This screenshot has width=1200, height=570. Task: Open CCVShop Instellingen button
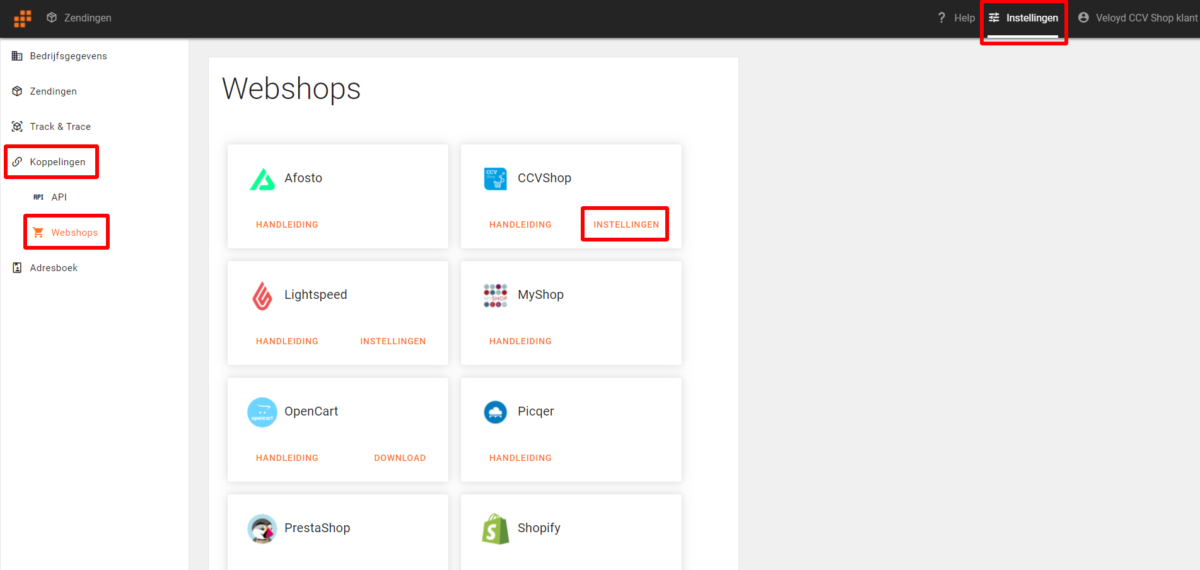pyautogui.click(x=626, y=225)
